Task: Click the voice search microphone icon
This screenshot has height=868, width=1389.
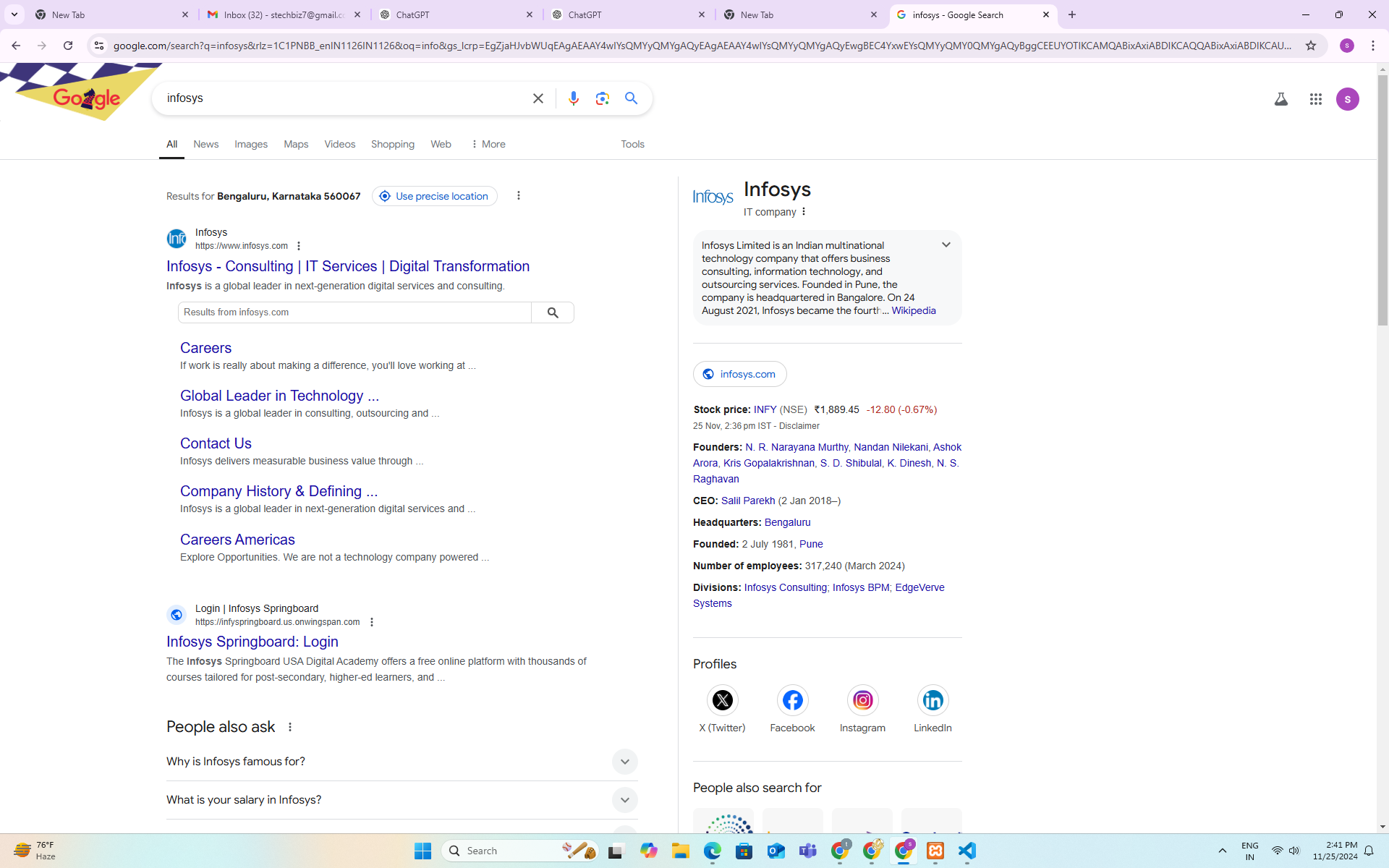Action: pos(573,98)
